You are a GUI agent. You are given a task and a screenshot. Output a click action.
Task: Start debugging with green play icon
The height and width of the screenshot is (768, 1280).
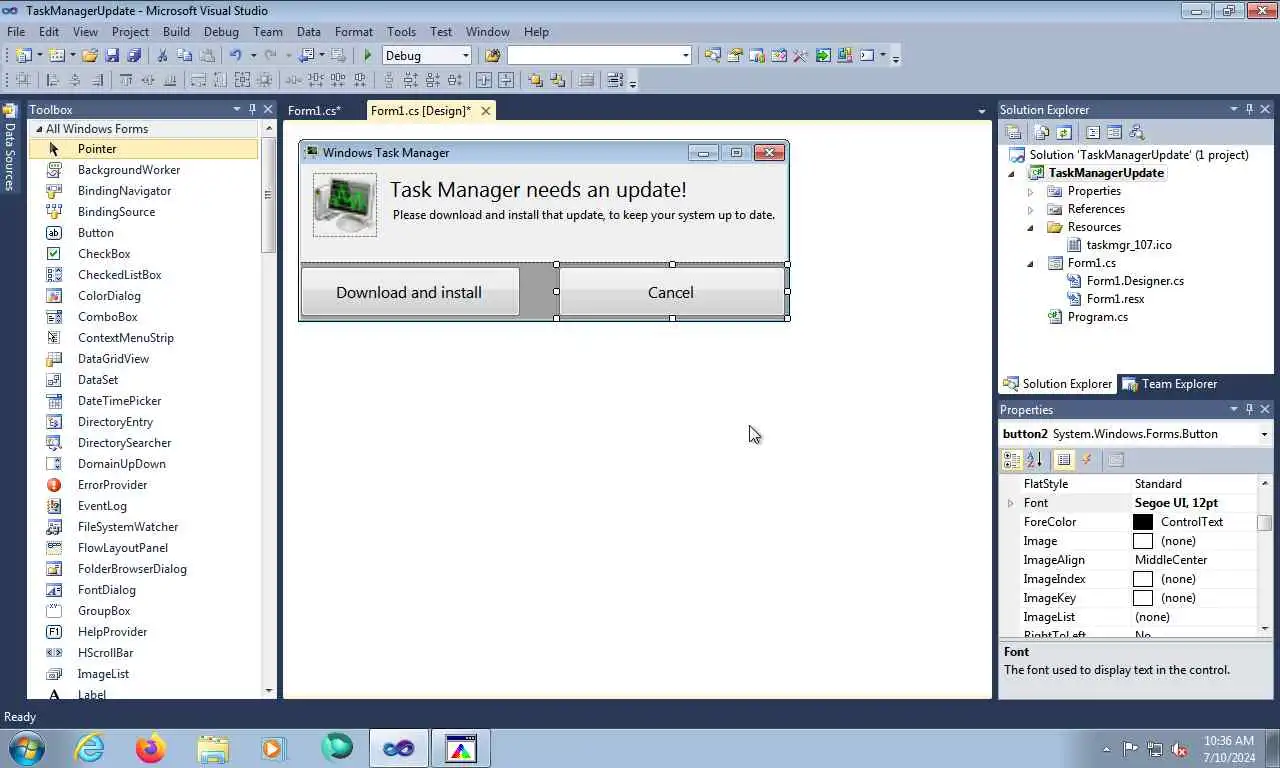[x=368, y=56]
